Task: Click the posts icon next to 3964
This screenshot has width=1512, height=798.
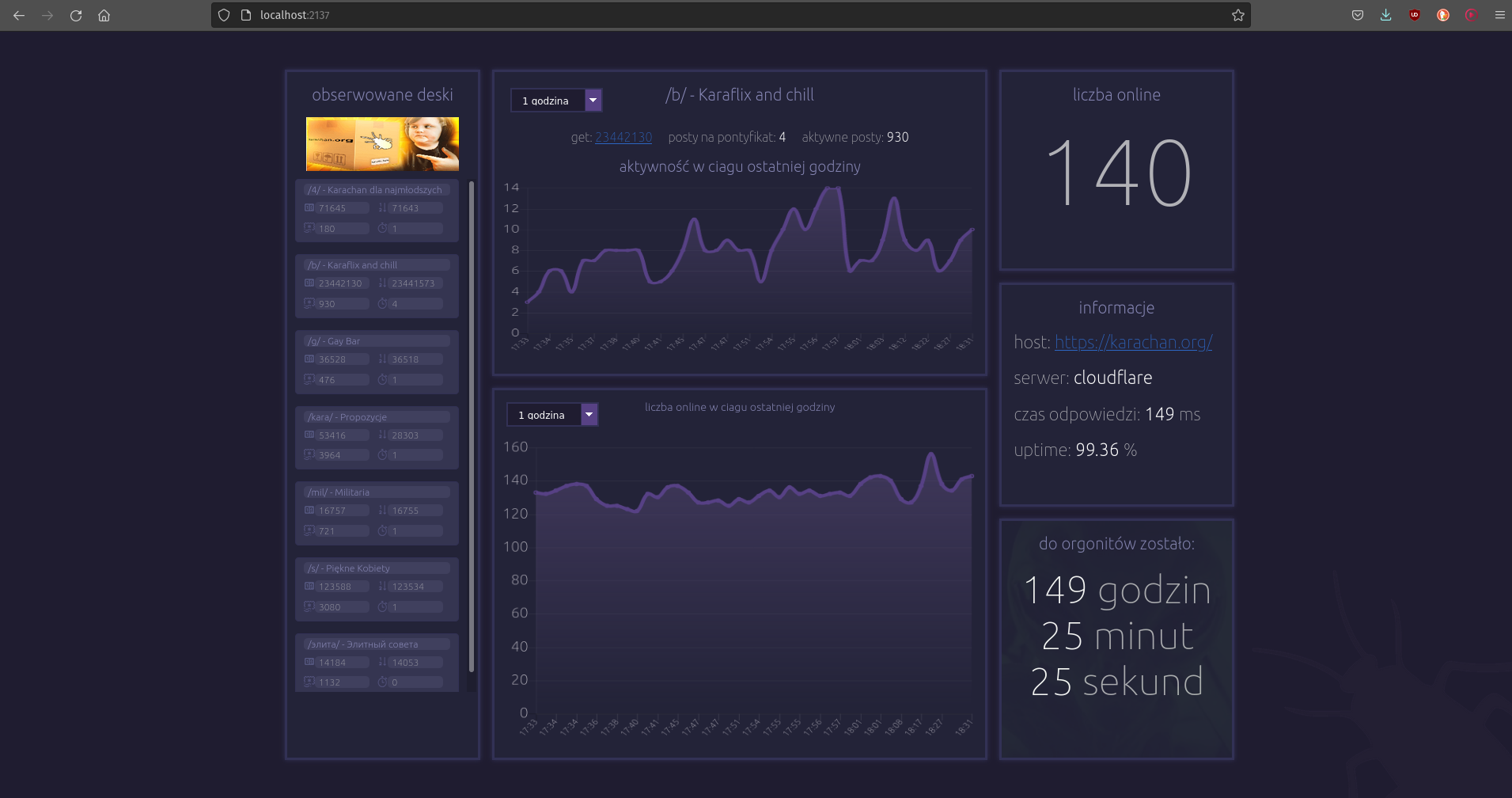Action: [309, 454]
